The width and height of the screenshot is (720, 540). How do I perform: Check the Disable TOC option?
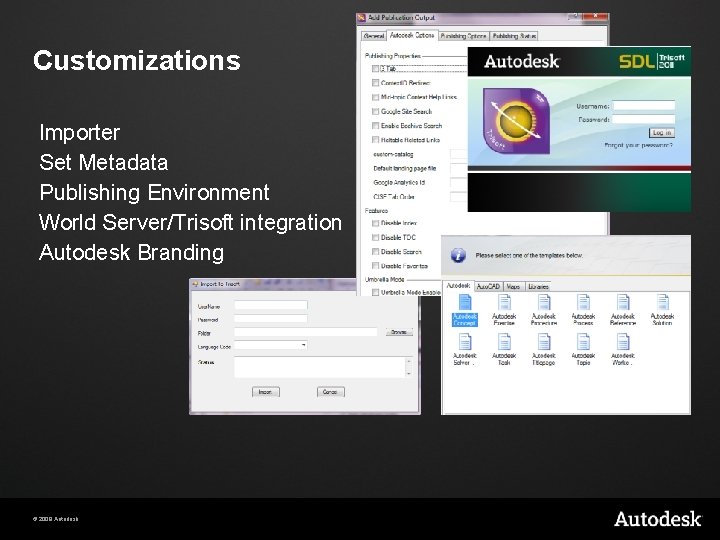[x=375, y=237]
